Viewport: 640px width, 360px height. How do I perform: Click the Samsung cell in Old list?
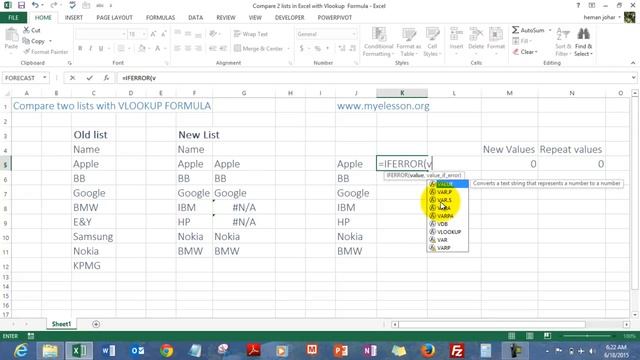pyautogui.click(x=93, y=237)
